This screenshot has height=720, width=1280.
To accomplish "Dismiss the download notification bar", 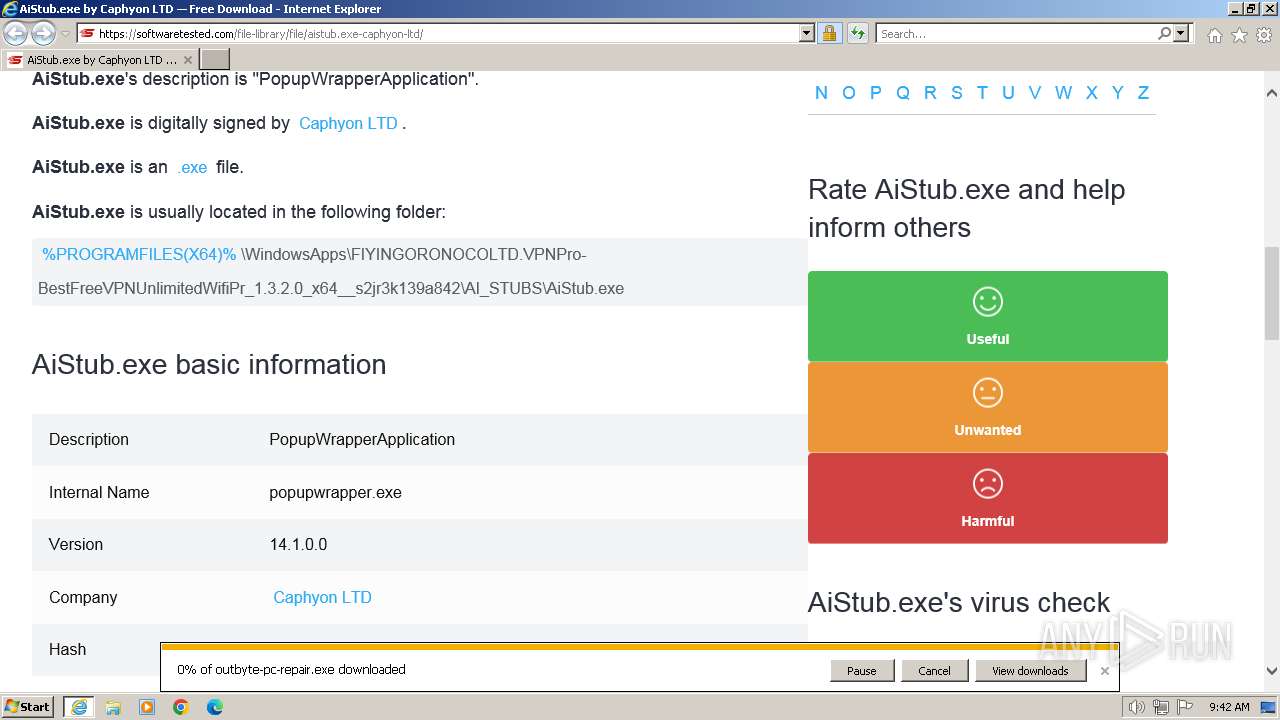I will (x=1104, y=671).
